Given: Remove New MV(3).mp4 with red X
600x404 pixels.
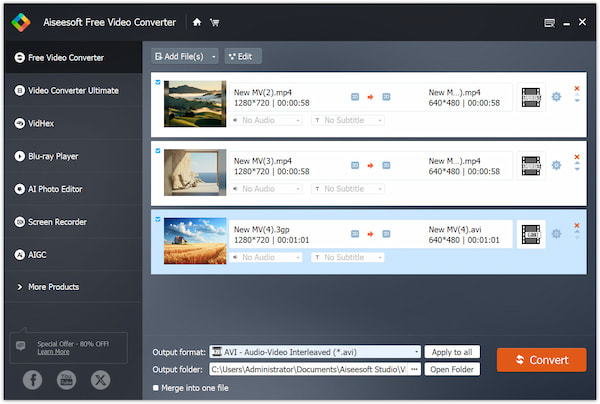Looking at the screenshot, I should tap(577, 157).
